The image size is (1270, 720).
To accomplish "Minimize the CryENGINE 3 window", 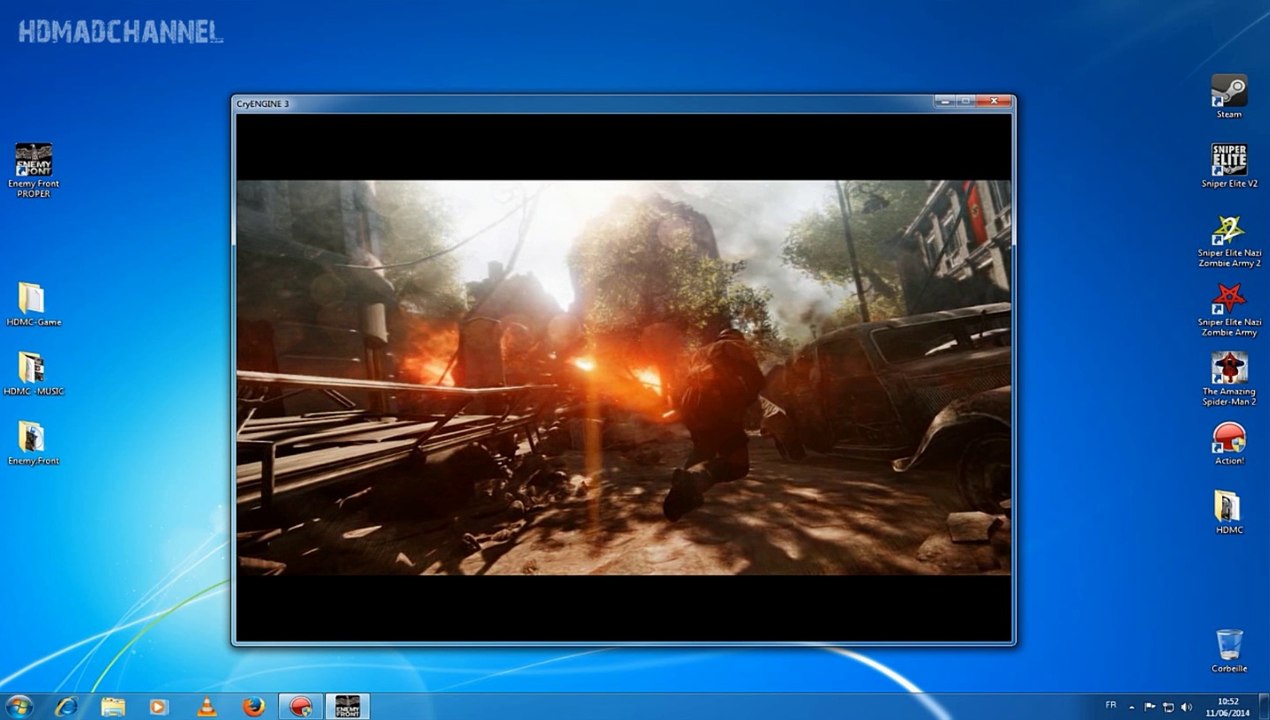I will click(x=944, y=101).
